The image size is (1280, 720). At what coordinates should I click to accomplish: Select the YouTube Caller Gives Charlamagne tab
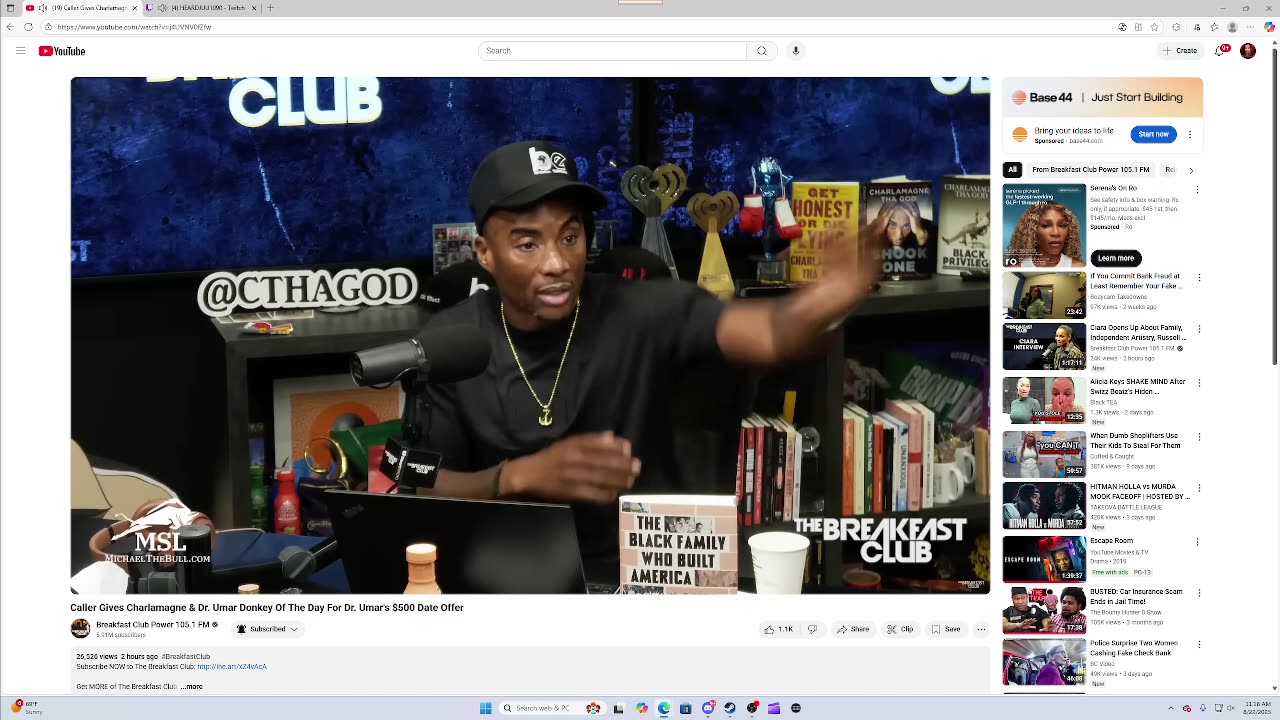coord(82,8)
